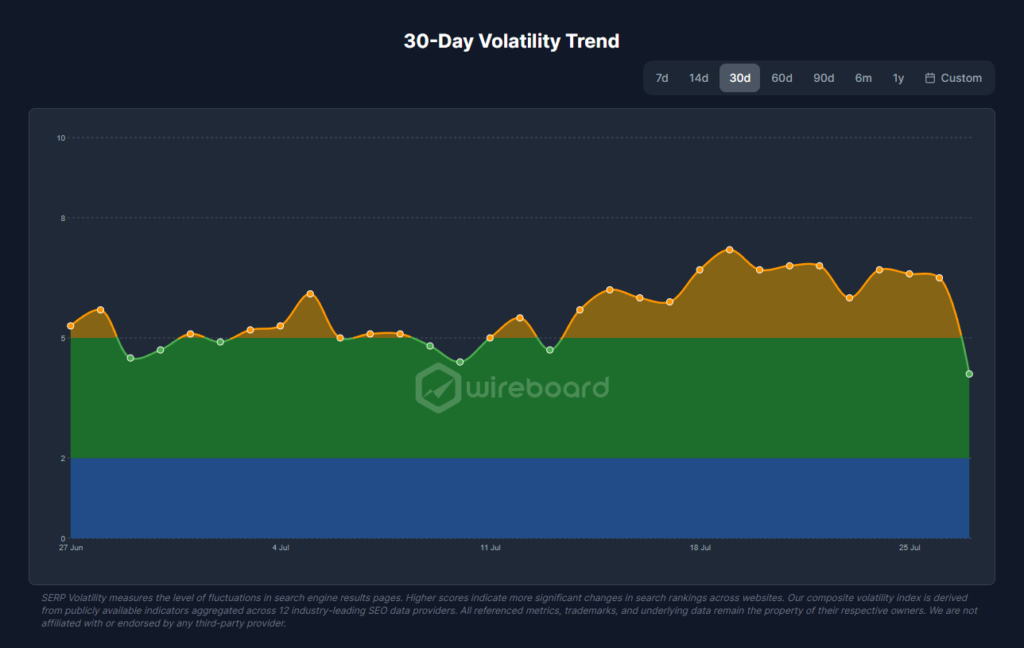1024x648 pixels.
Task: Click the wireboard watermark text
Action: (537, 387)
